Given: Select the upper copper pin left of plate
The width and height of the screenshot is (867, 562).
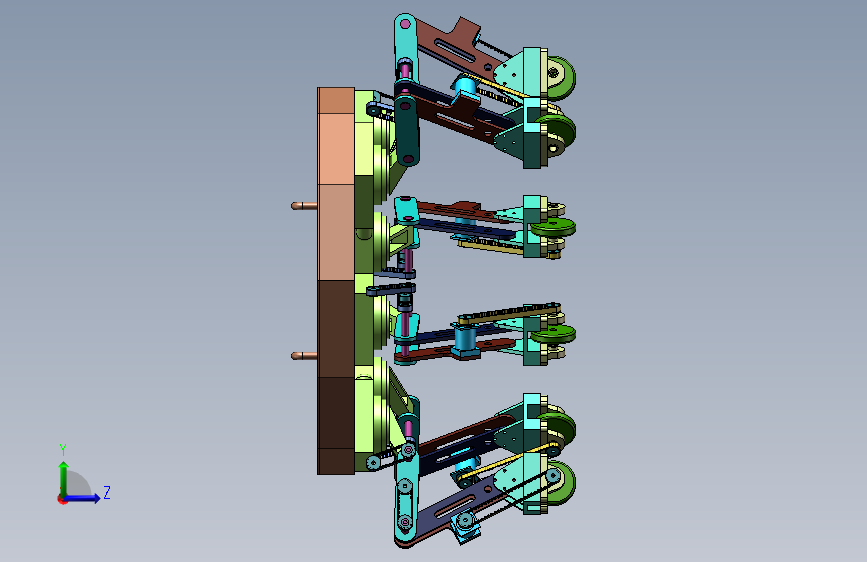Looking at the screenshot, I should (x=304, y=206).
